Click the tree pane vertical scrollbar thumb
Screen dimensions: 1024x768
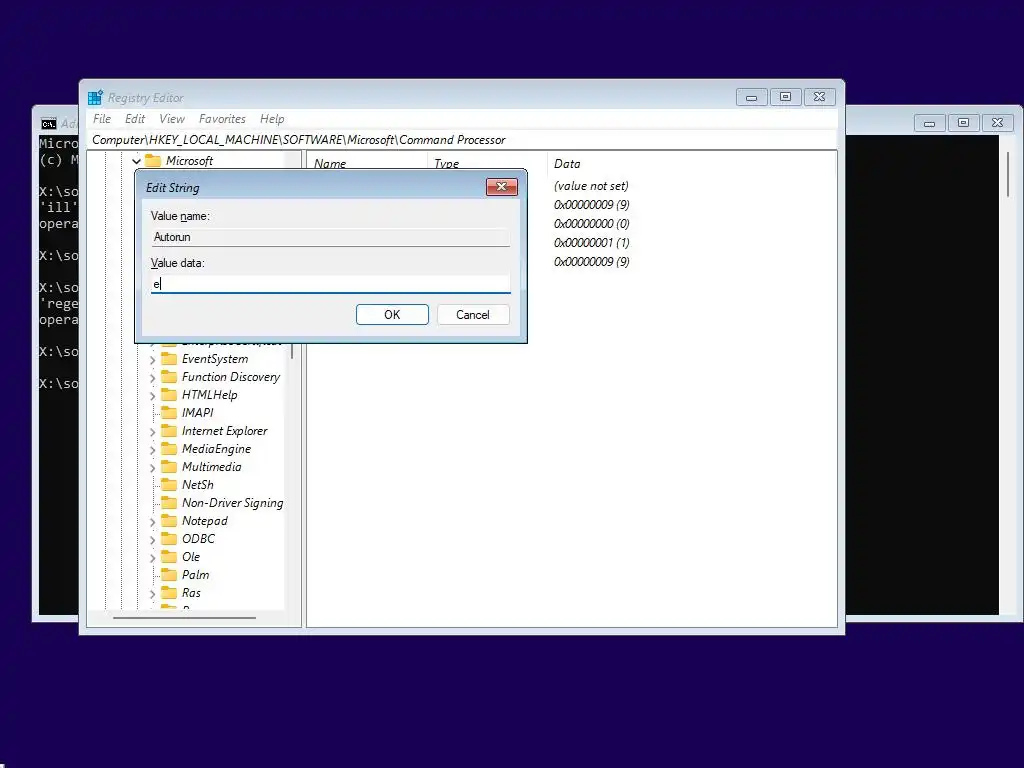292,351
